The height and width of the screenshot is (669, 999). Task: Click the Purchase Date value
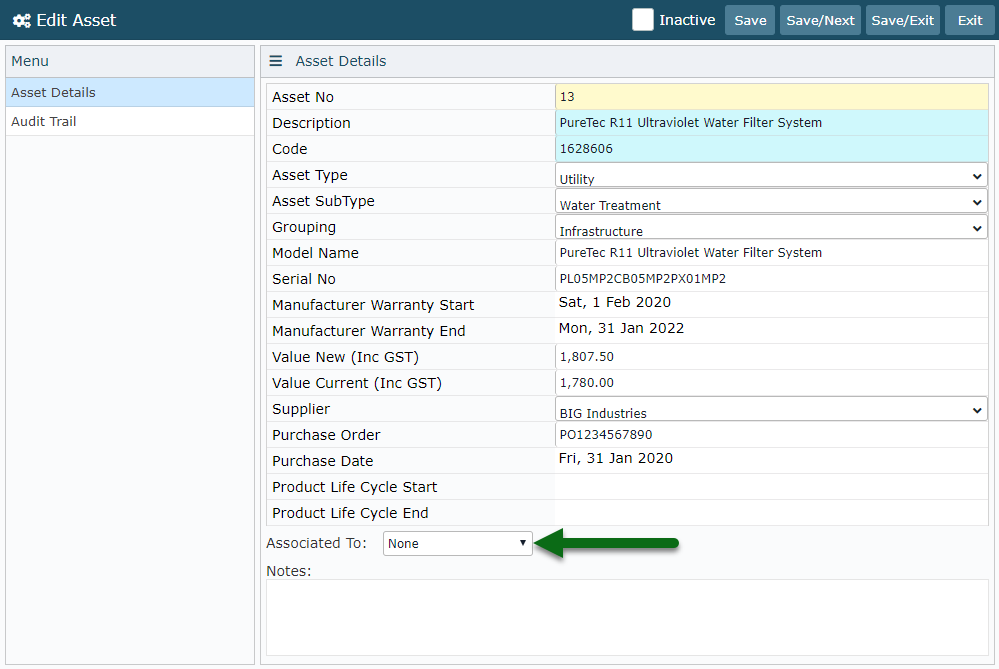pos(615,459)
